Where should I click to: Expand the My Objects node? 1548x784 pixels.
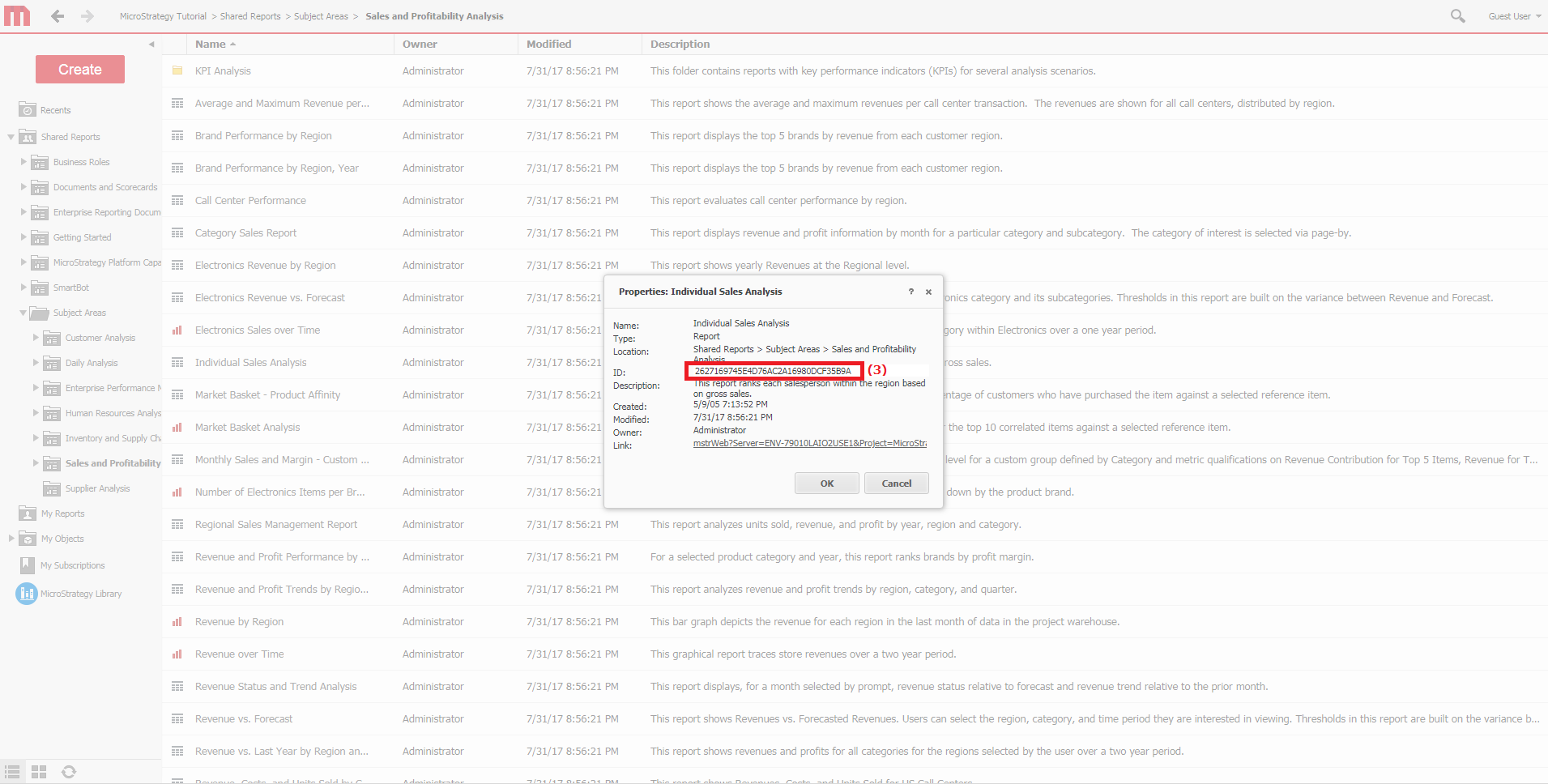pos(11,539)
